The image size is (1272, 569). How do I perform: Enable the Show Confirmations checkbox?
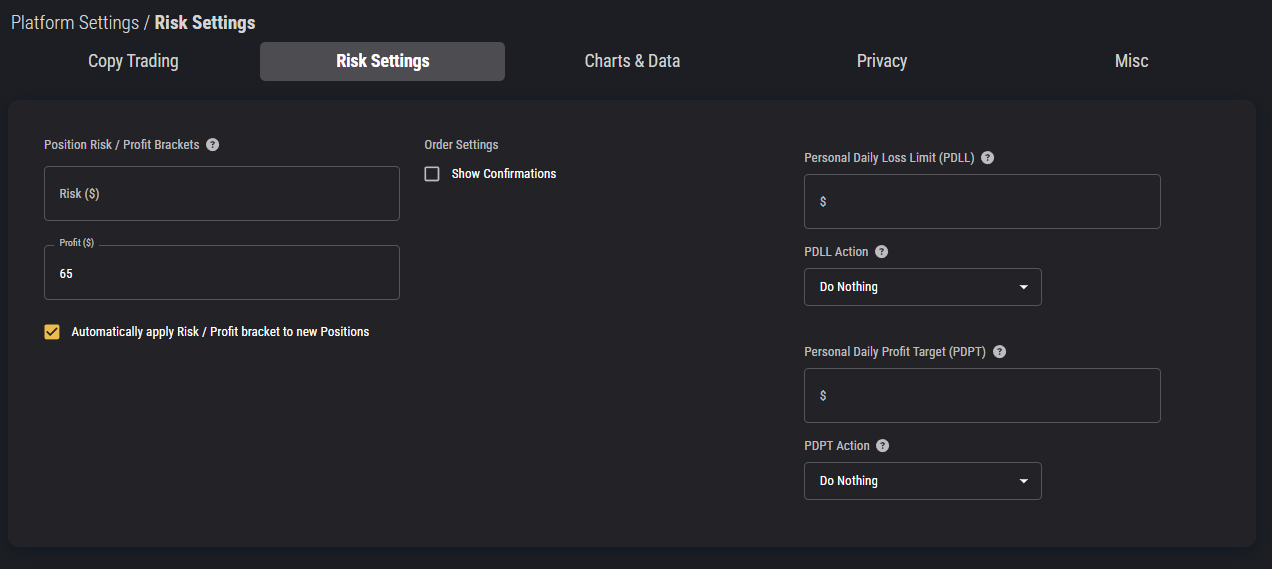[432, 174]
